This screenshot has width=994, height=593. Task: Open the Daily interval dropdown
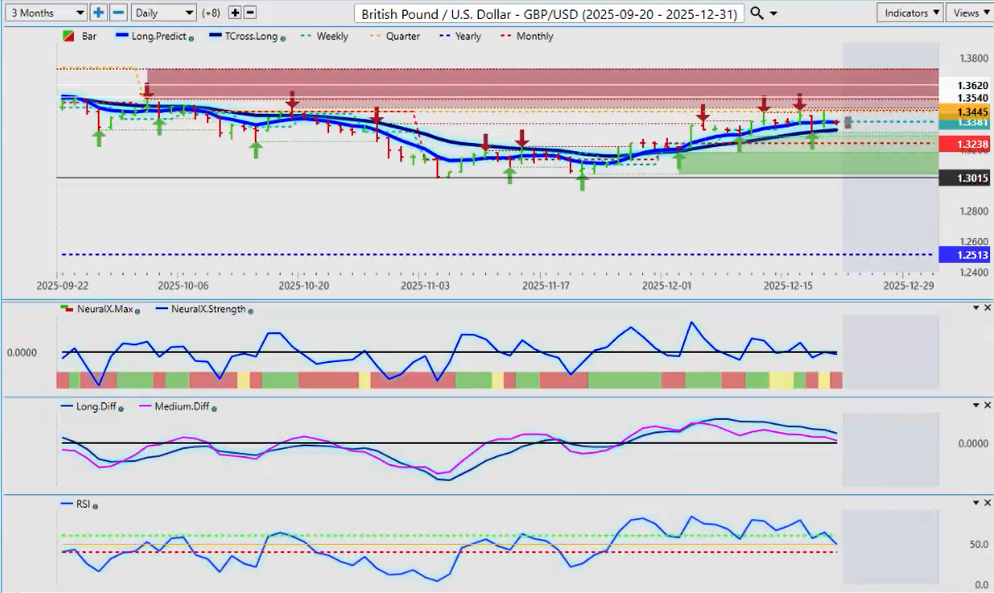click(163, 13)
